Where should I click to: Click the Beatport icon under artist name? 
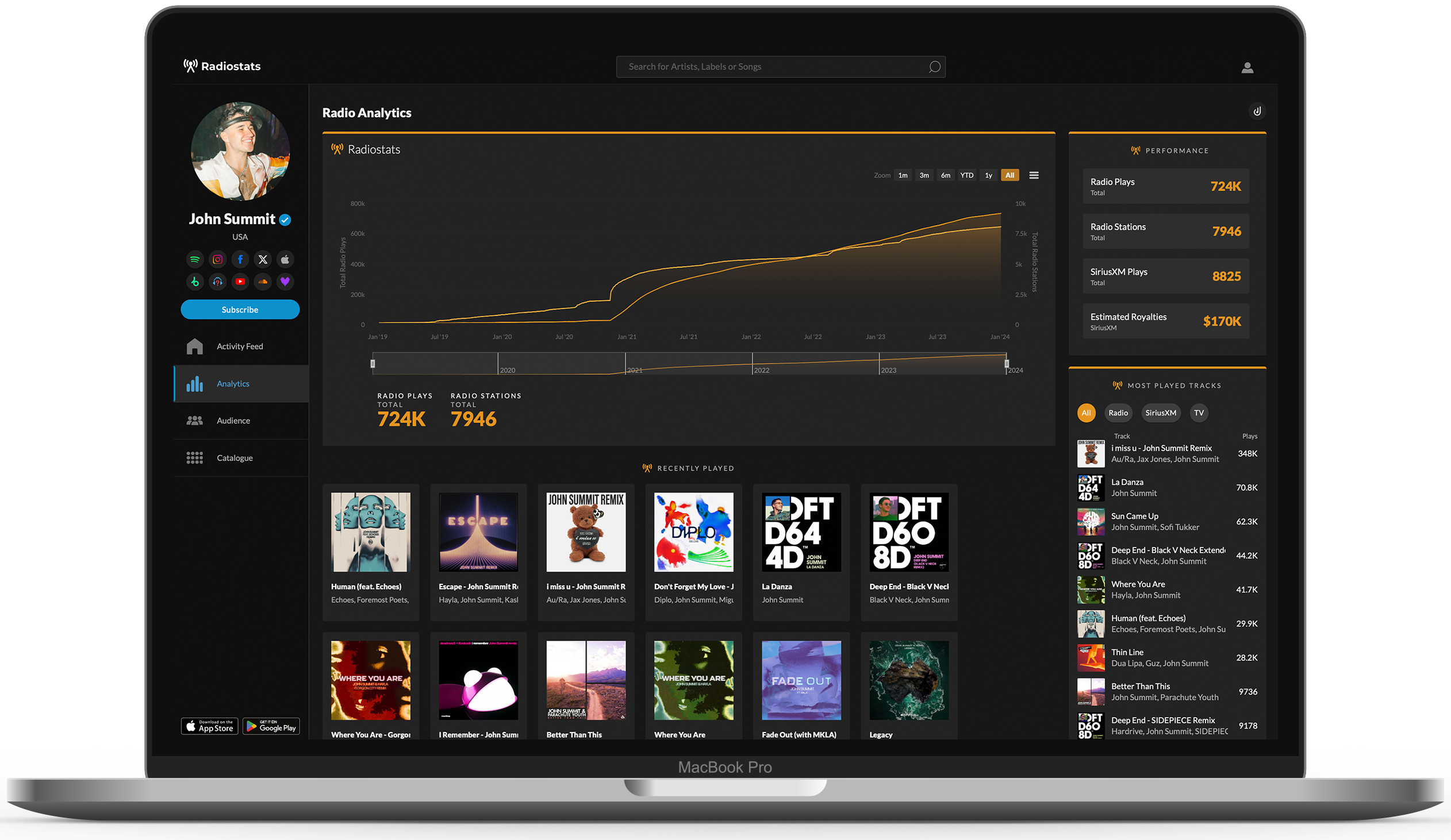click(195, 282)
